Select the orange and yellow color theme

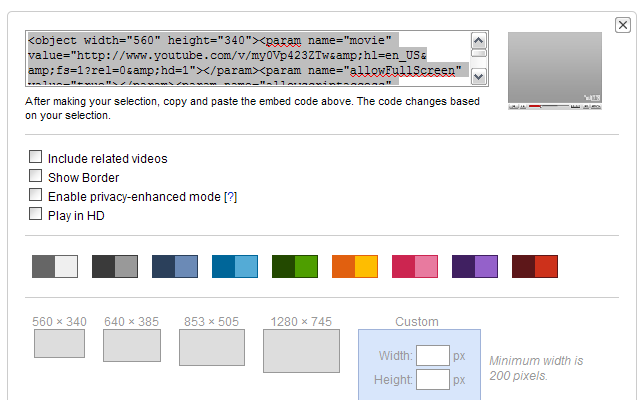pos(355,266)
